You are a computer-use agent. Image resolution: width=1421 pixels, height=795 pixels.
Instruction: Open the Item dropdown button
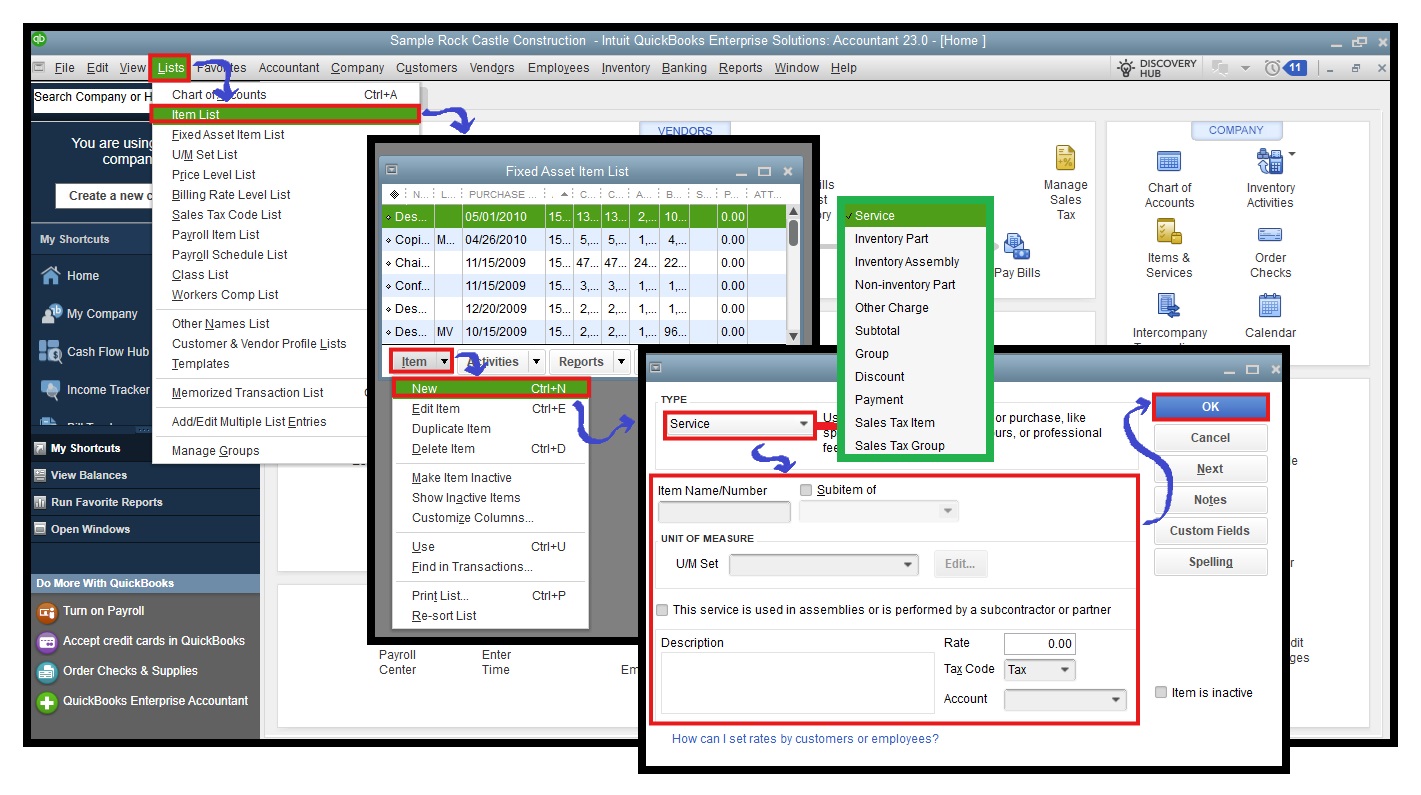pyautogui.click(x=421, y=362)
